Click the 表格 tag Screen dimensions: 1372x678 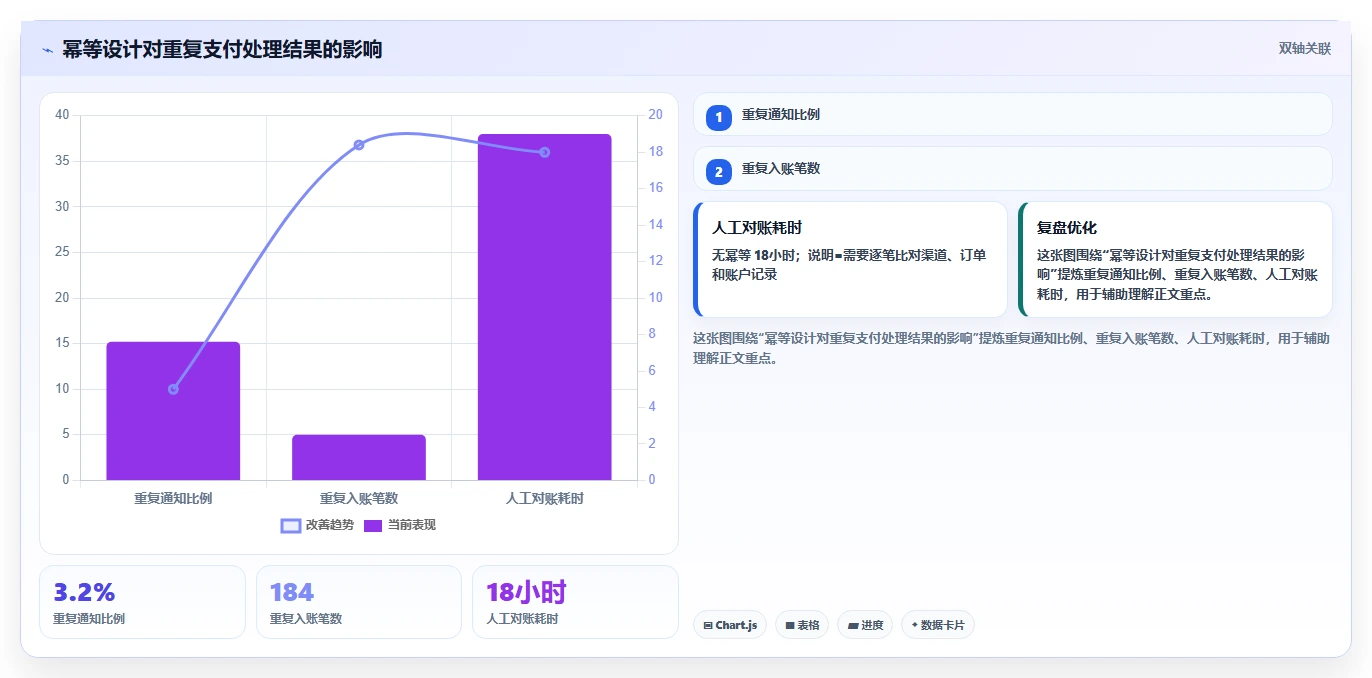coord(802,625)
